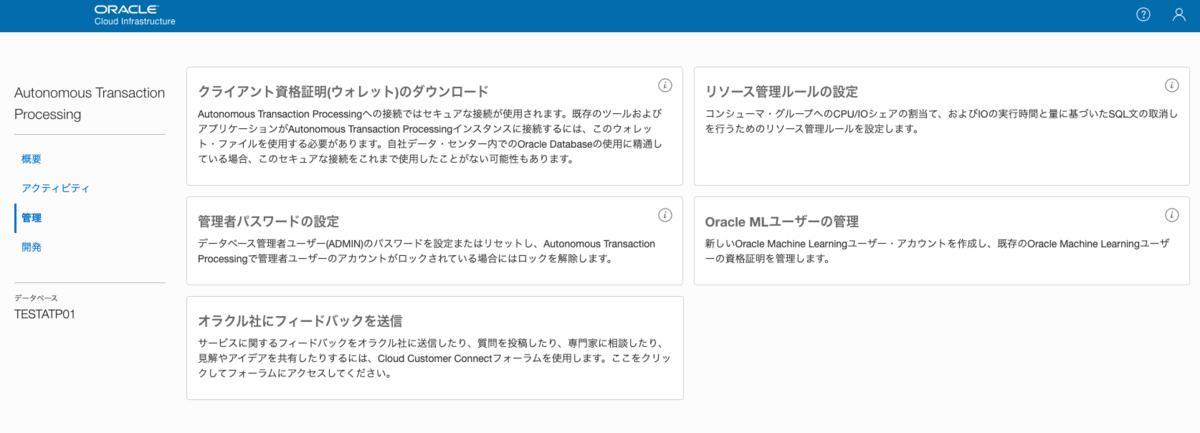Click the データベース label in sidebar

tap(36, 298)
